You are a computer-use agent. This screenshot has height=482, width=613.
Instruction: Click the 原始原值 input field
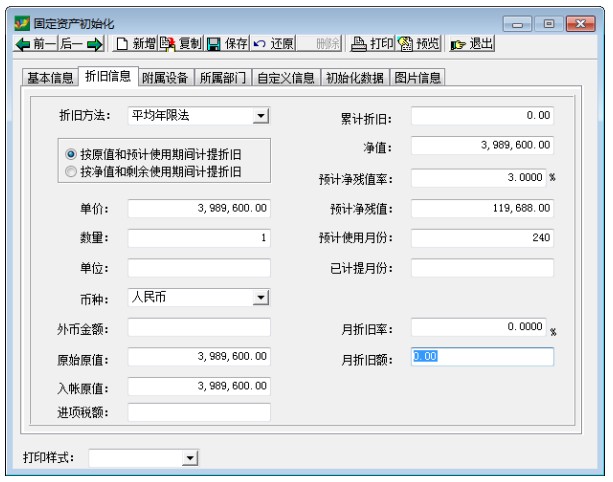tap(199, 357)
